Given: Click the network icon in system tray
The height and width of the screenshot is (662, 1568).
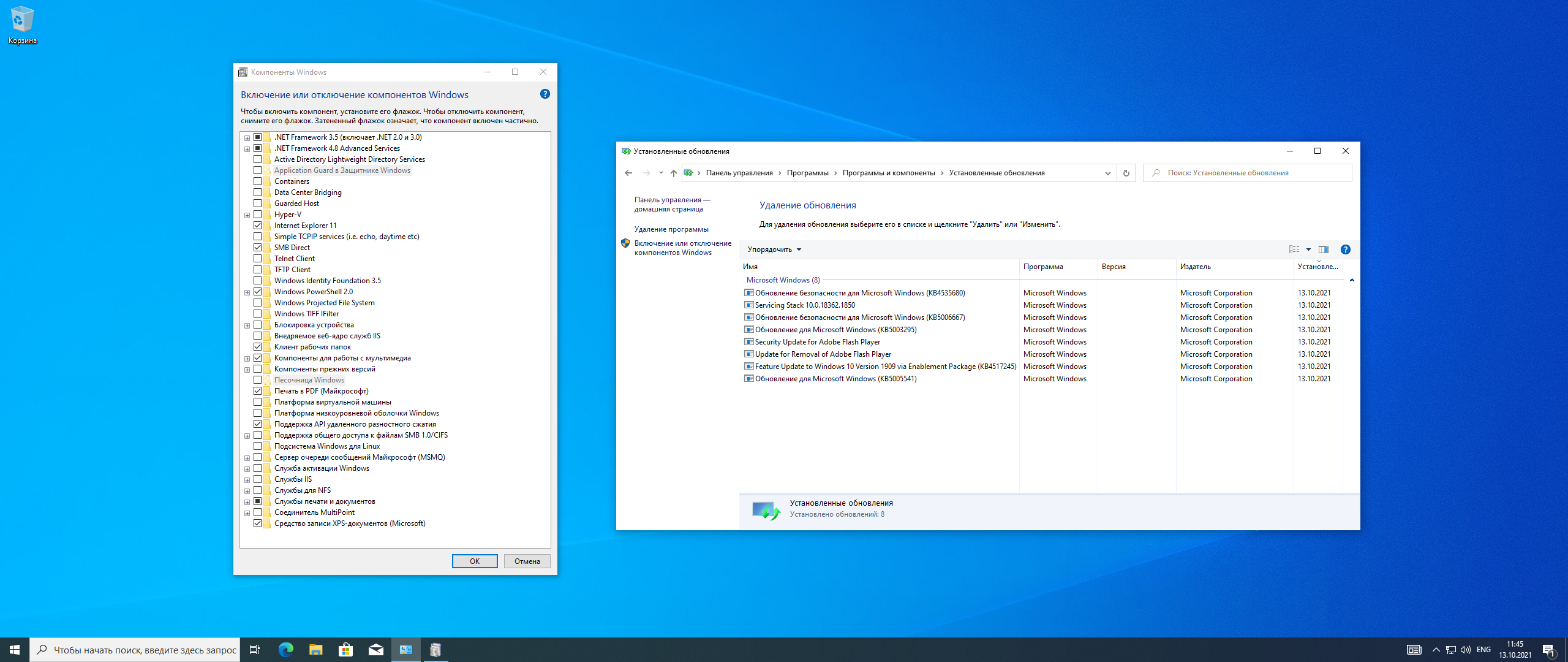Looking at the screenshot, I should tap(1450, 650).
